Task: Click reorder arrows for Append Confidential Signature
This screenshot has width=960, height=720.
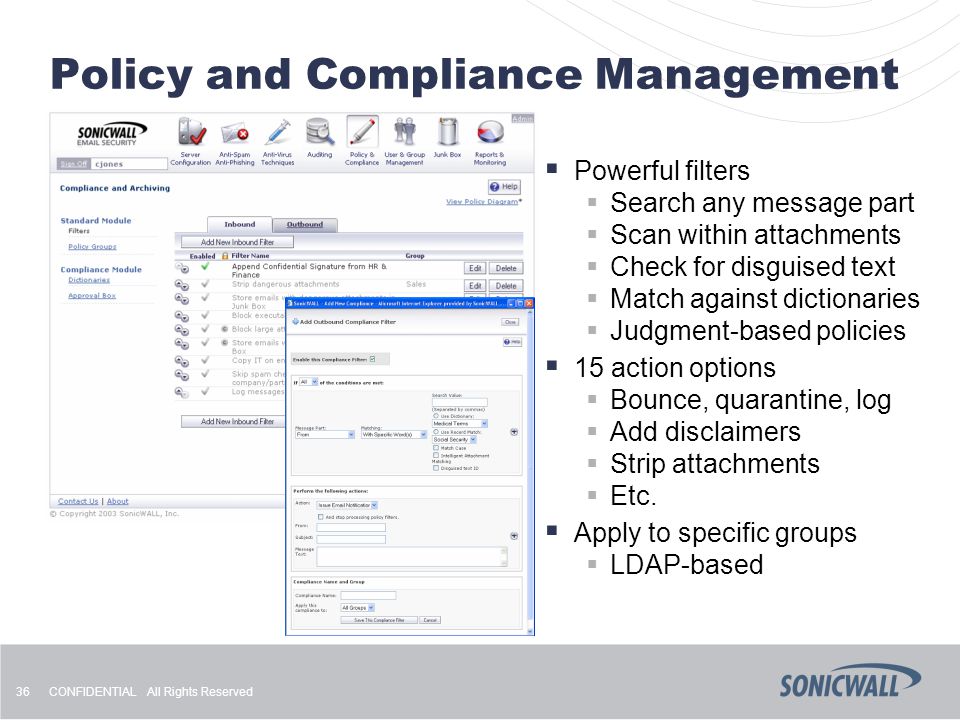Action: pos(182,268)
